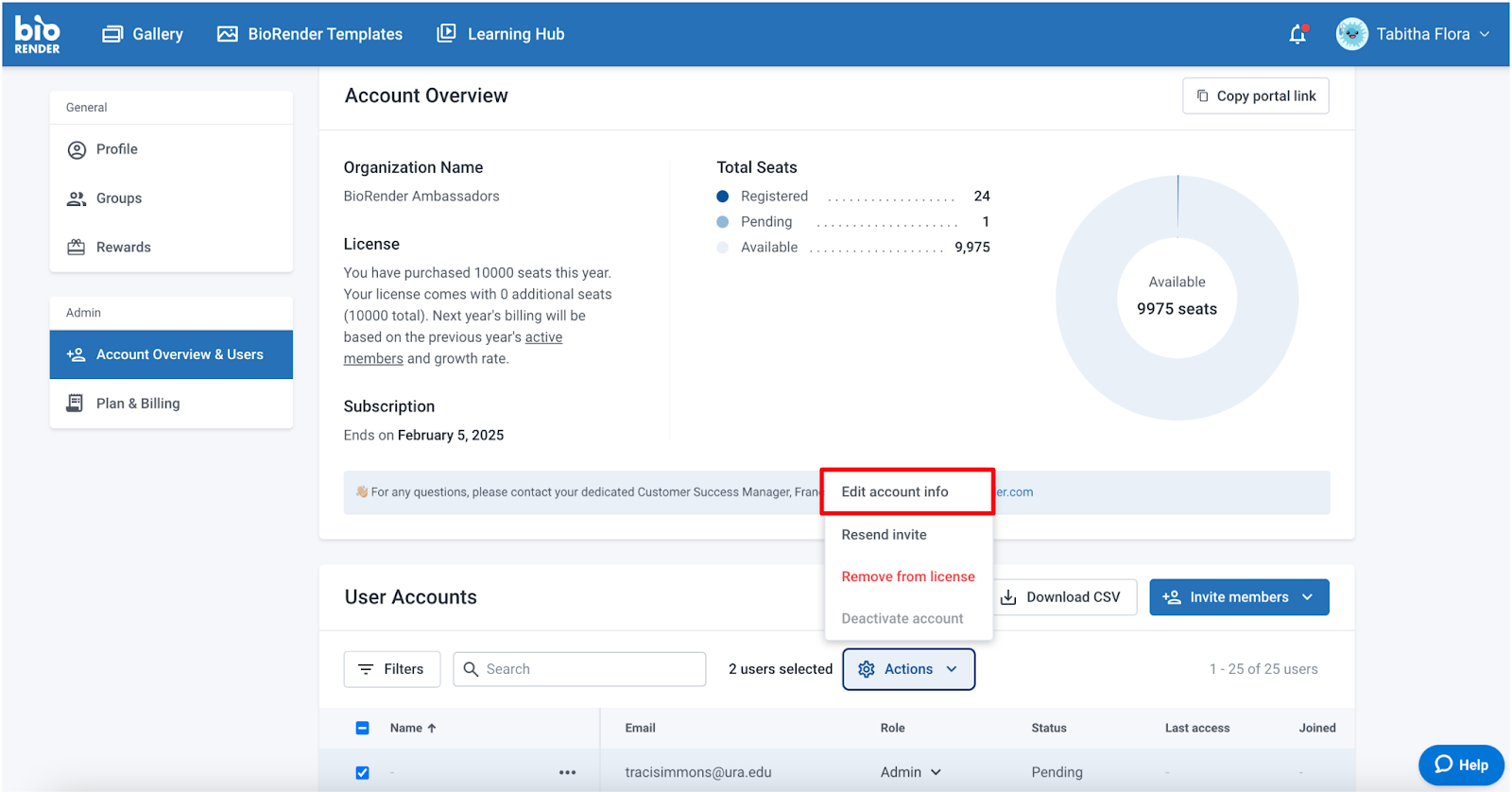This screenshot has height=792, width=1512.
Task: Click the Joined column header
Action: click(1317, 728)
